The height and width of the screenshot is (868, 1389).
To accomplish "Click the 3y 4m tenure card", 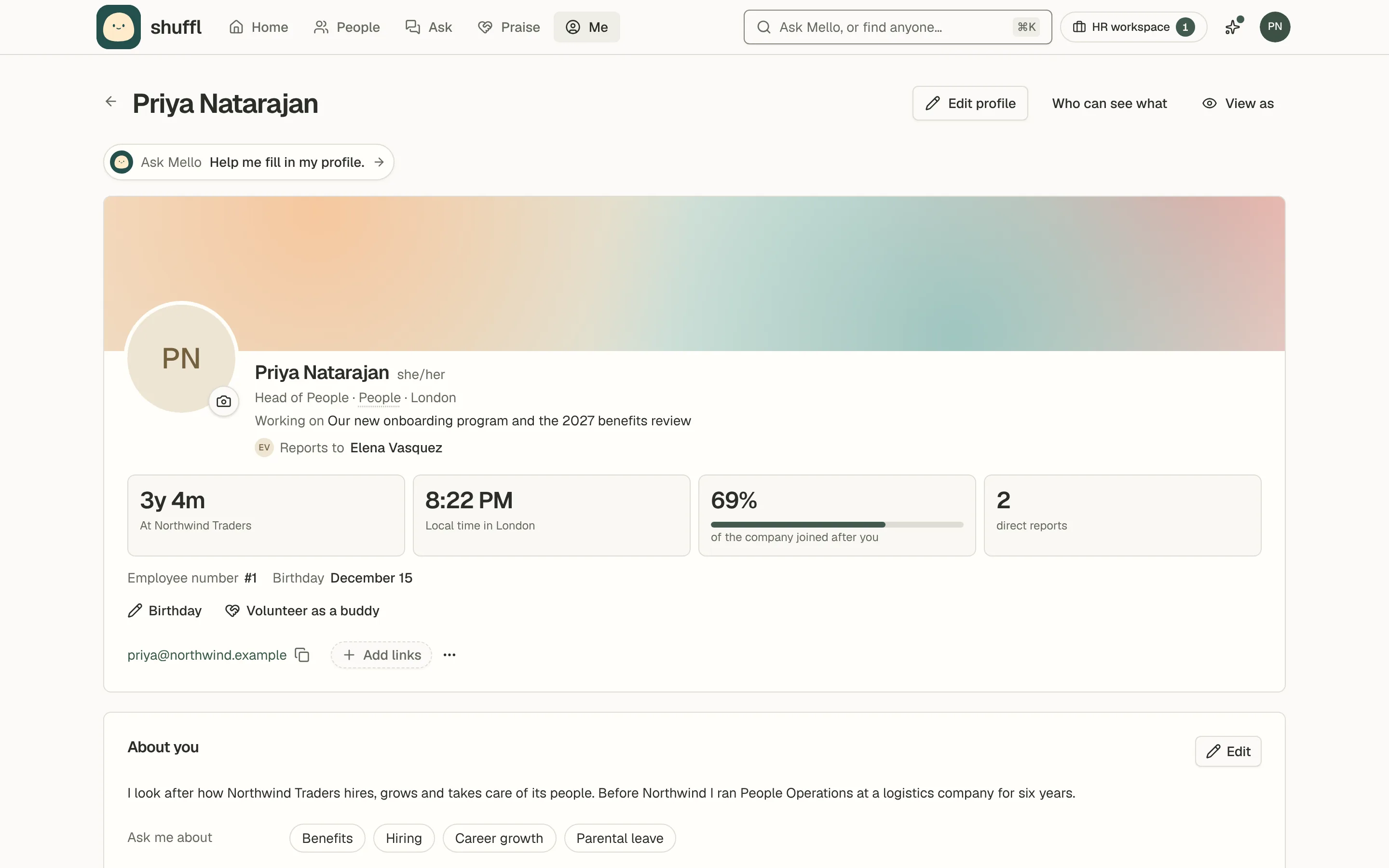I will click(x=266, y=515).
